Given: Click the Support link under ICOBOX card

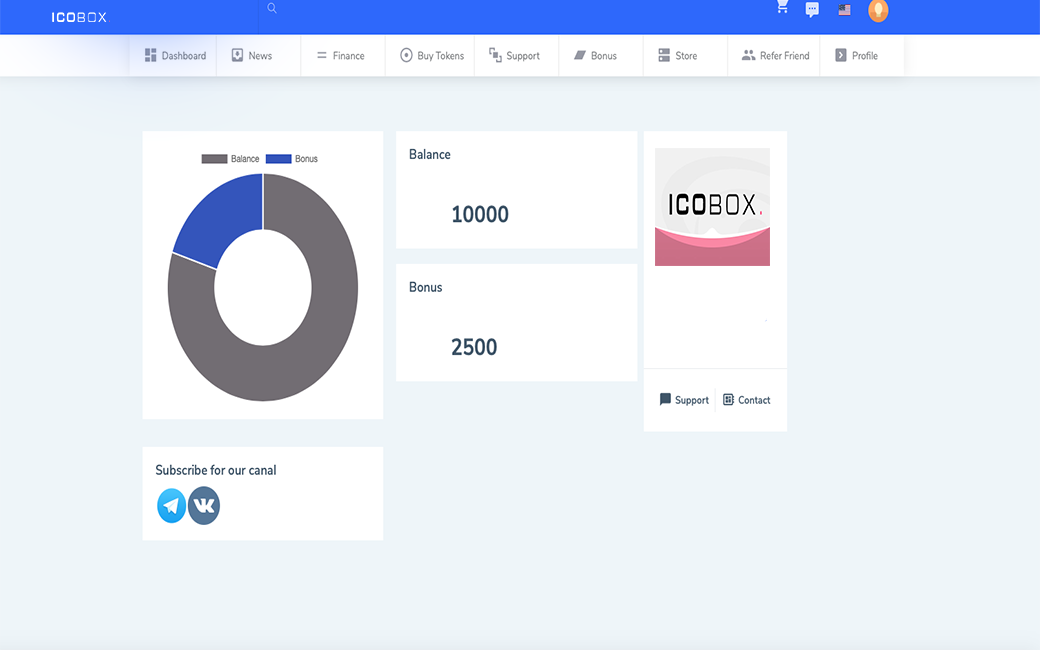Looking at the screenshot, I should click(x=684, y=400).
